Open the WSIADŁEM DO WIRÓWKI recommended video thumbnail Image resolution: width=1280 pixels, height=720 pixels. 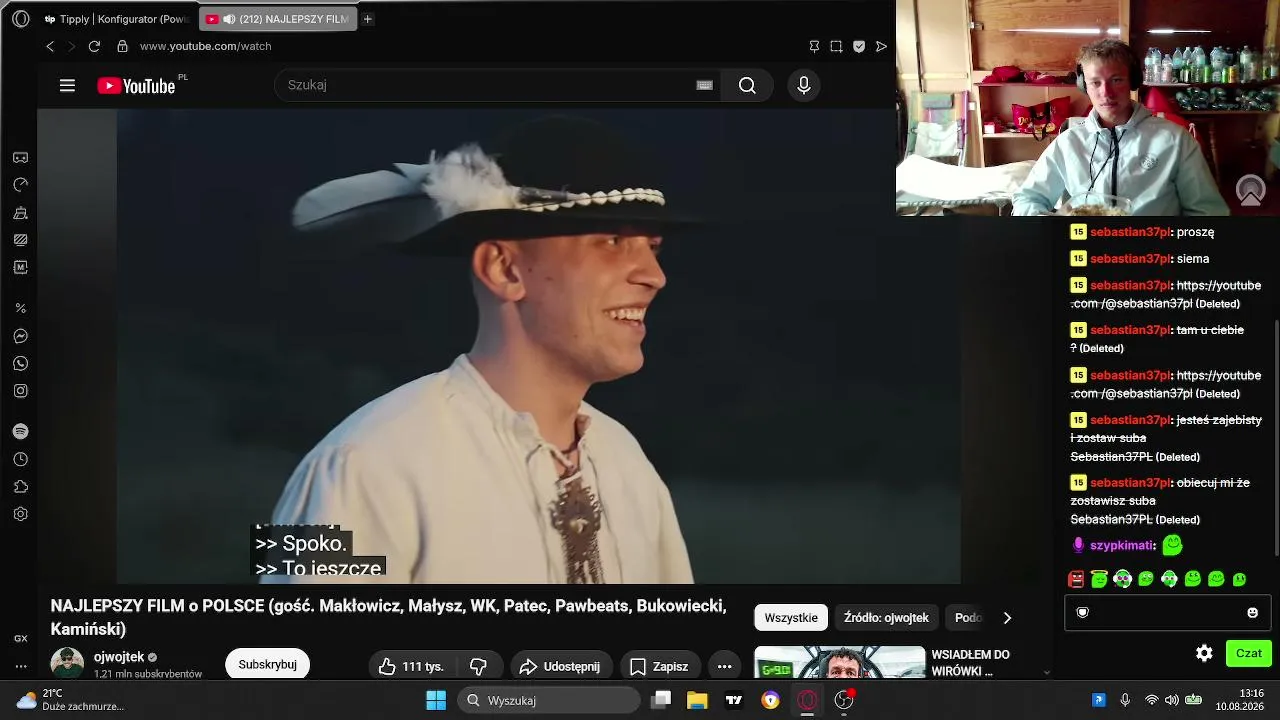click(x=840, y=663)
